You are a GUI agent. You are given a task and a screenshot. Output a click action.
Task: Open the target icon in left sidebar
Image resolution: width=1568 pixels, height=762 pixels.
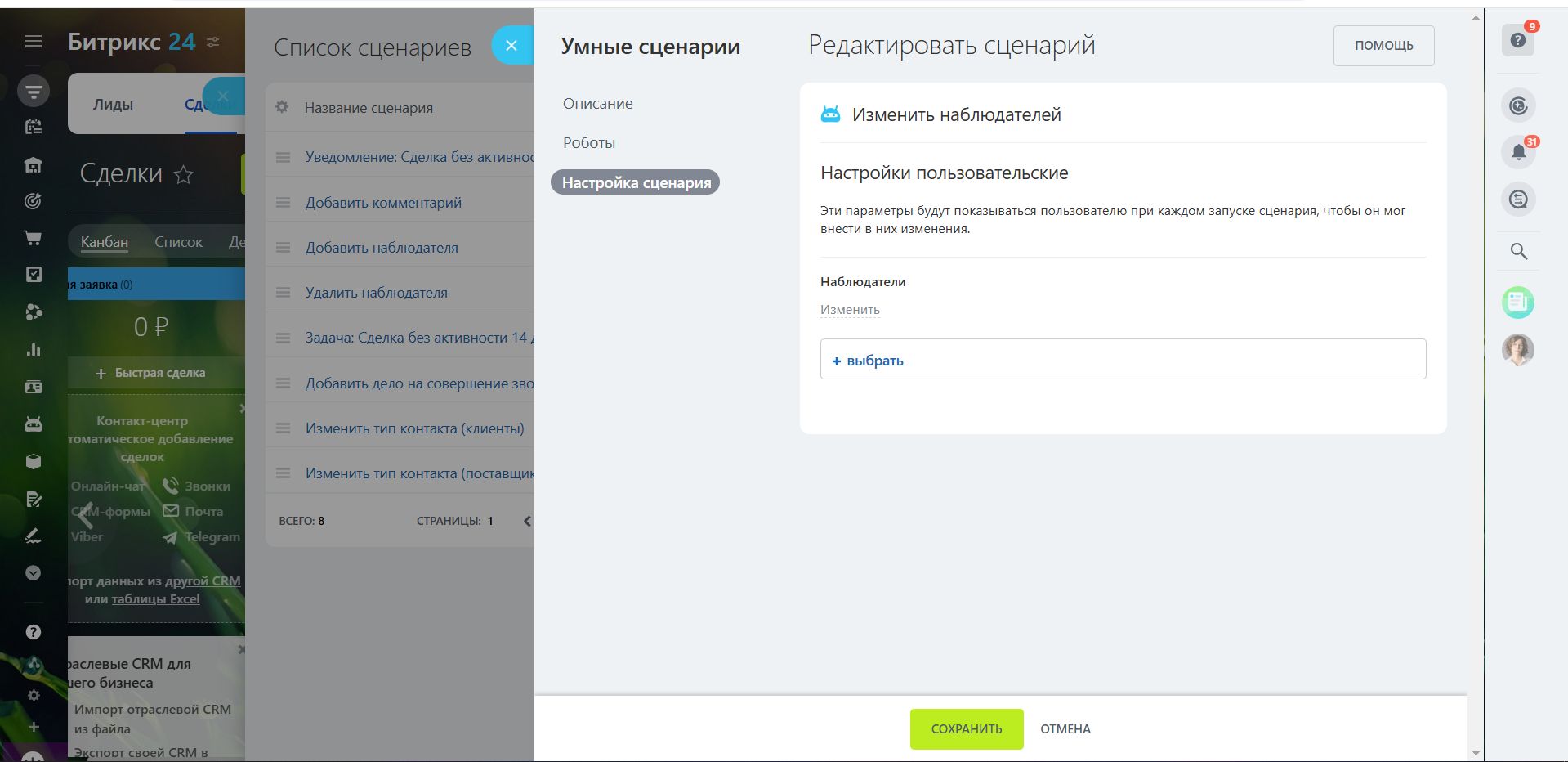34,201
